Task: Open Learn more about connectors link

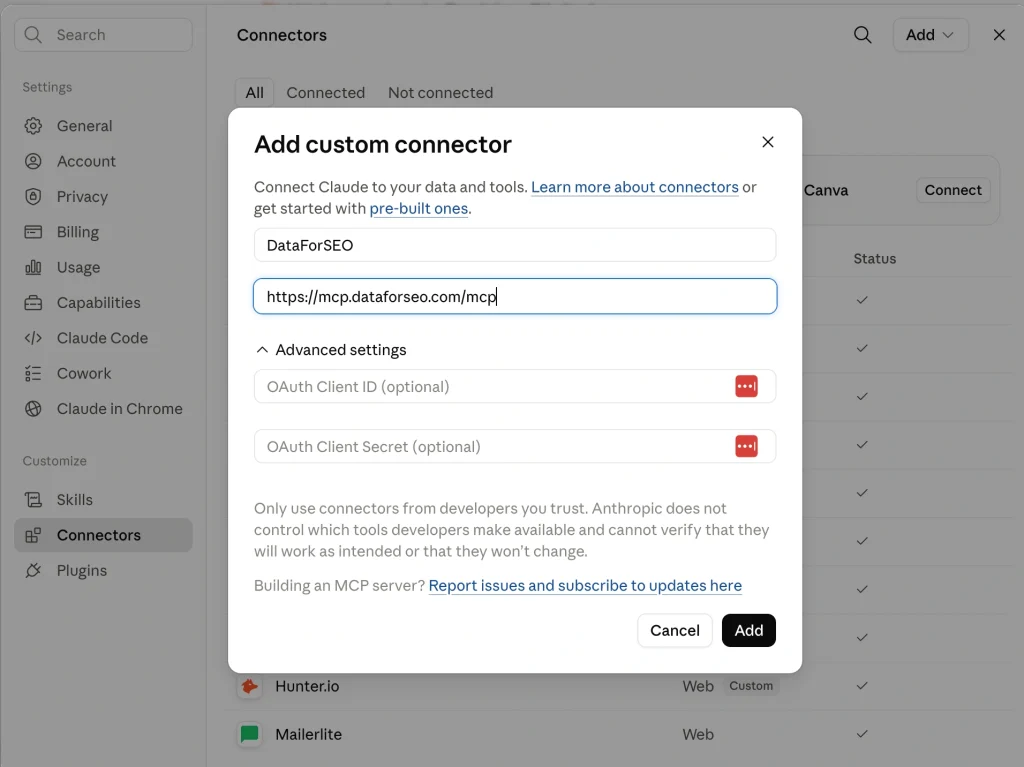Action: (x=634, y=187)
